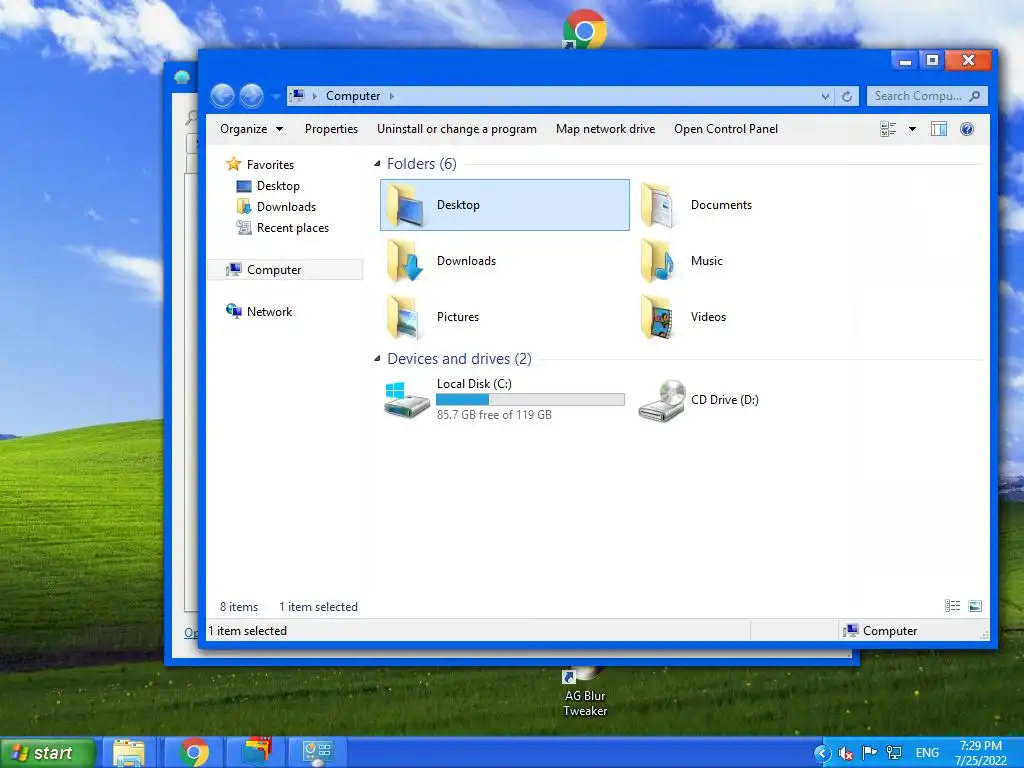Toggle the preview pane icon
Screen dimensions: 1024x768
[939, 129]
